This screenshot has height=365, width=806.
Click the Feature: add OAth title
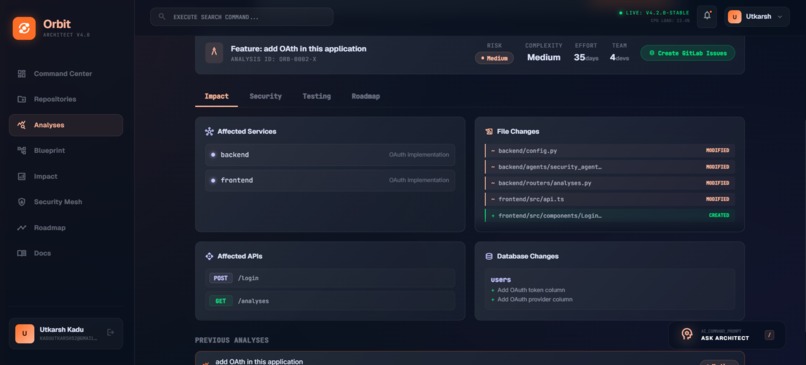[x=298, y=49]
